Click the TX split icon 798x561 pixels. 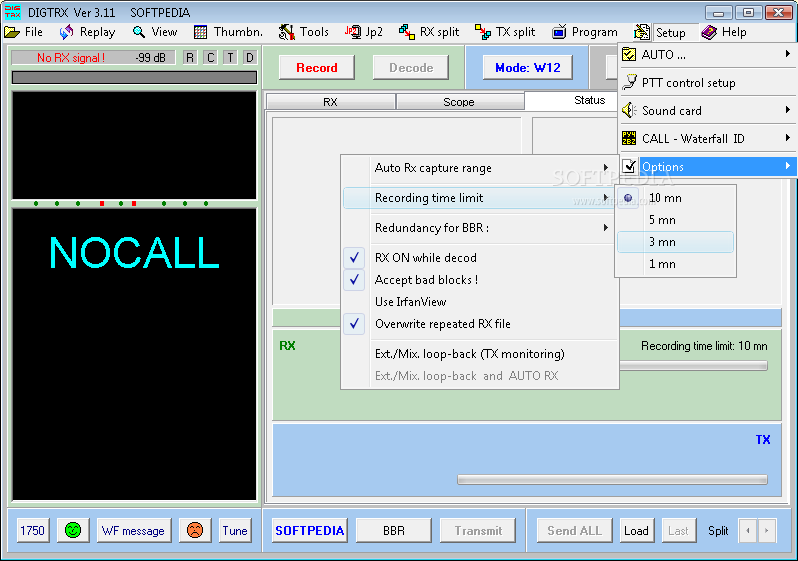482,32
